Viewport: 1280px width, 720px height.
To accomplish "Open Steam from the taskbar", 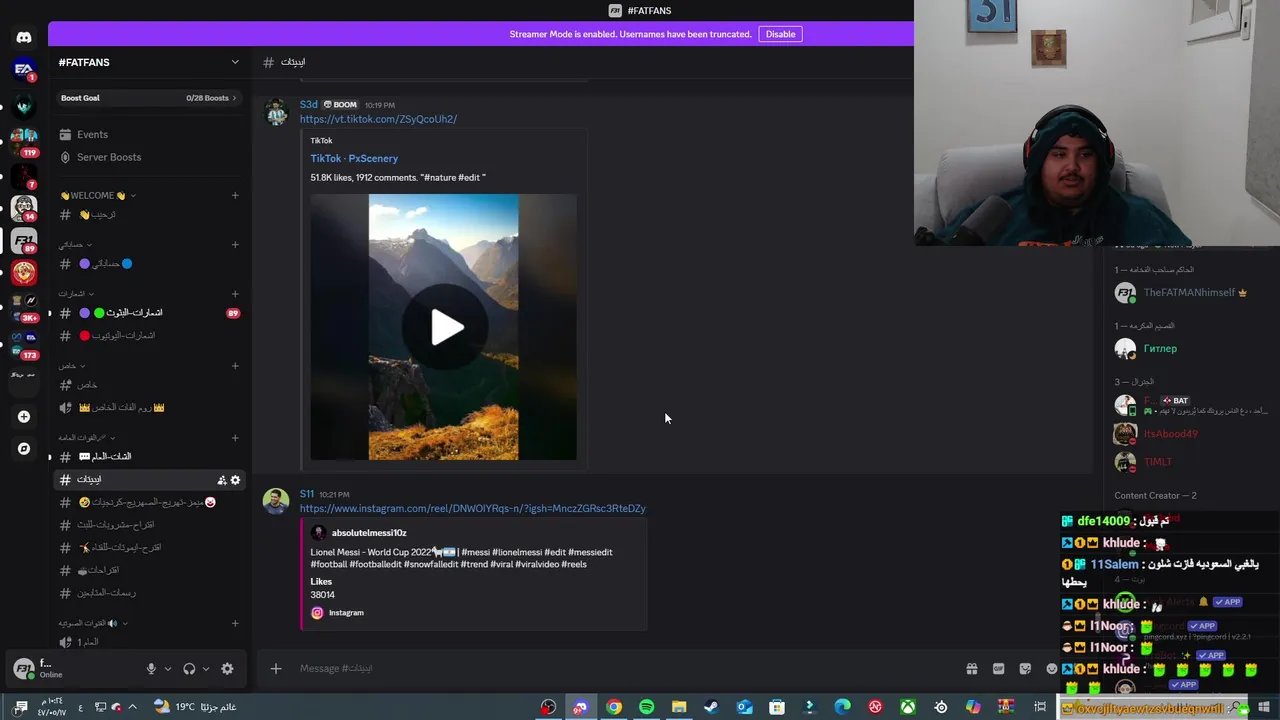I will pyautogui.click(x=711, y=707).
